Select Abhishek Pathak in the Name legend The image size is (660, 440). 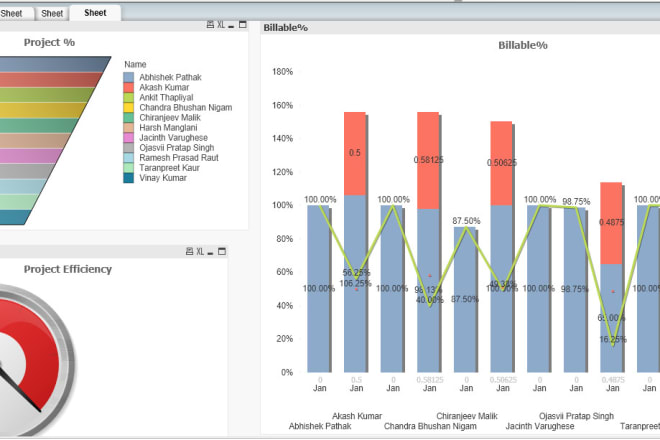pos(170,77)
